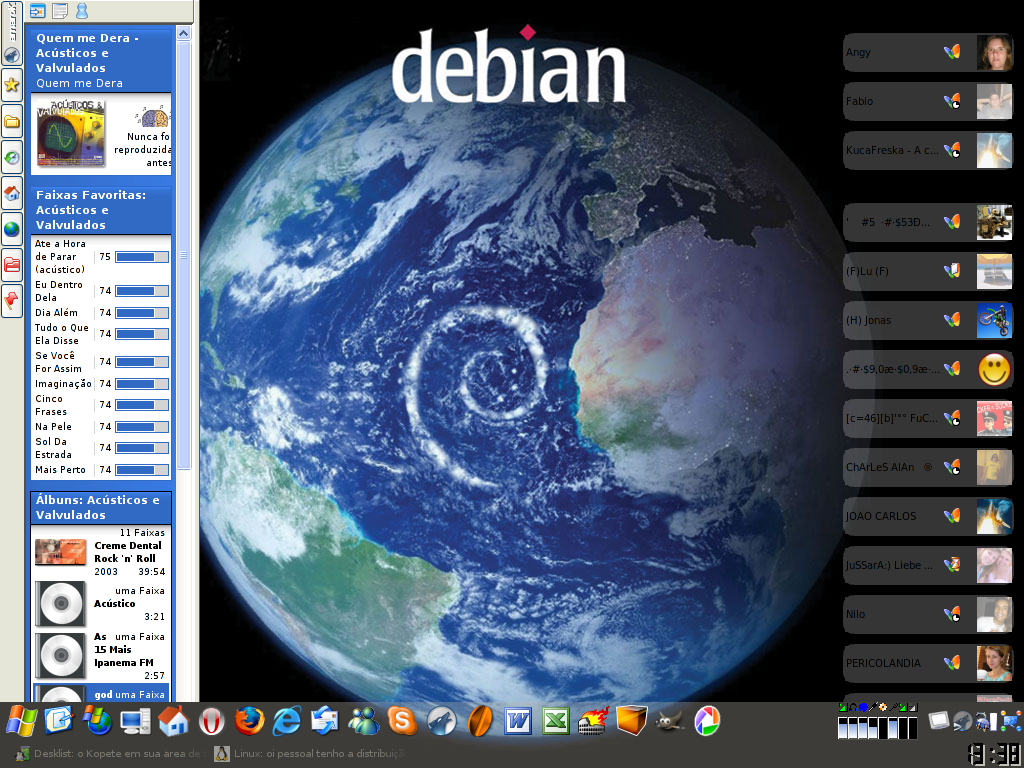1024x768 pixels.
Task: Select the track Dia Além
Action: tap(56, 313)
